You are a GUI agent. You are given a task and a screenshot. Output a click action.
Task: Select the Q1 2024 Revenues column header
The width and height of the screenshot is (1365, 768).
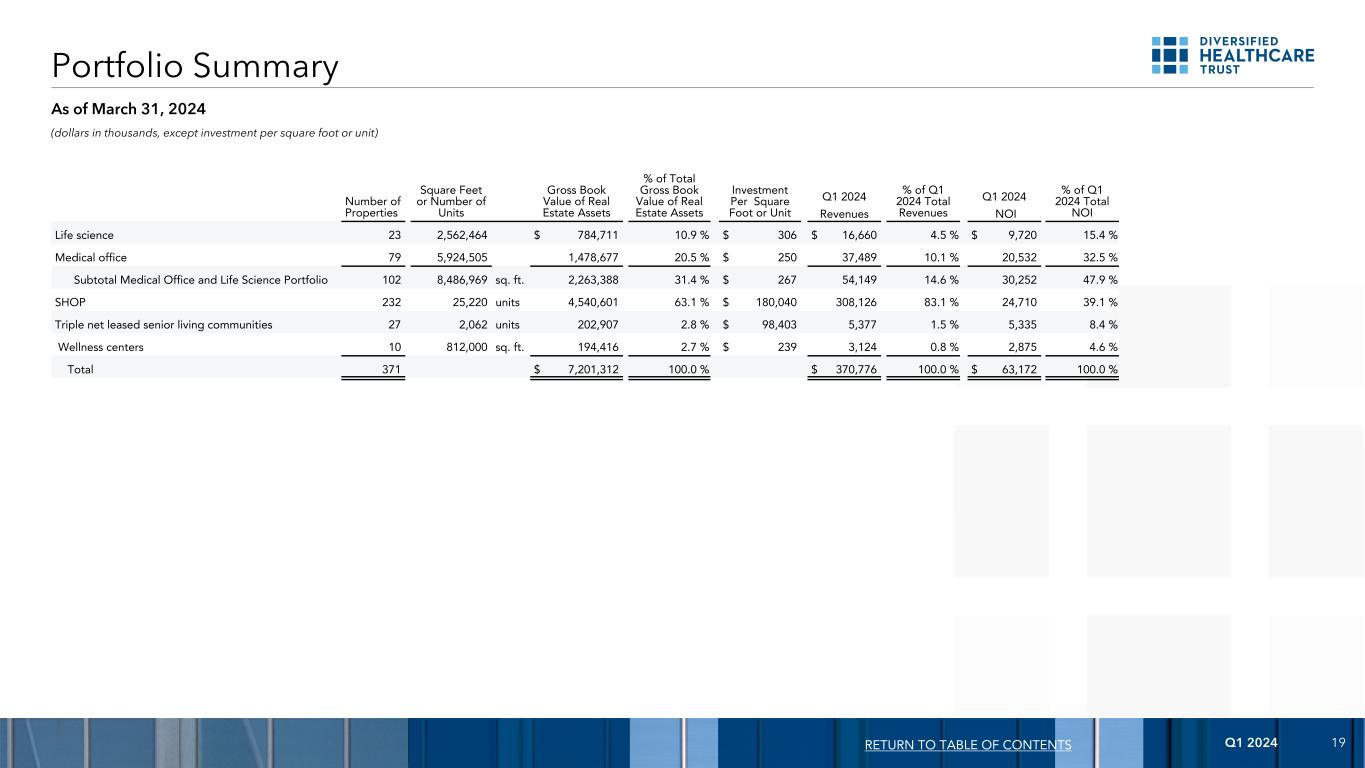845,205
